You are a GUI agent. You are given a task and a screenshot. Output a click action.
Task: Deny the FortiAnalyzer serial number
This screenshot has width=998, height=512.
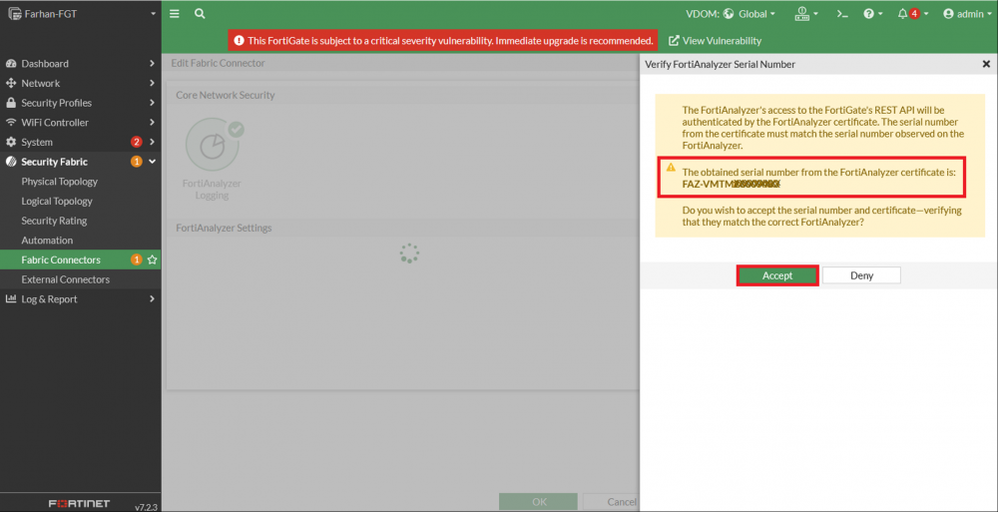(862, 276)
